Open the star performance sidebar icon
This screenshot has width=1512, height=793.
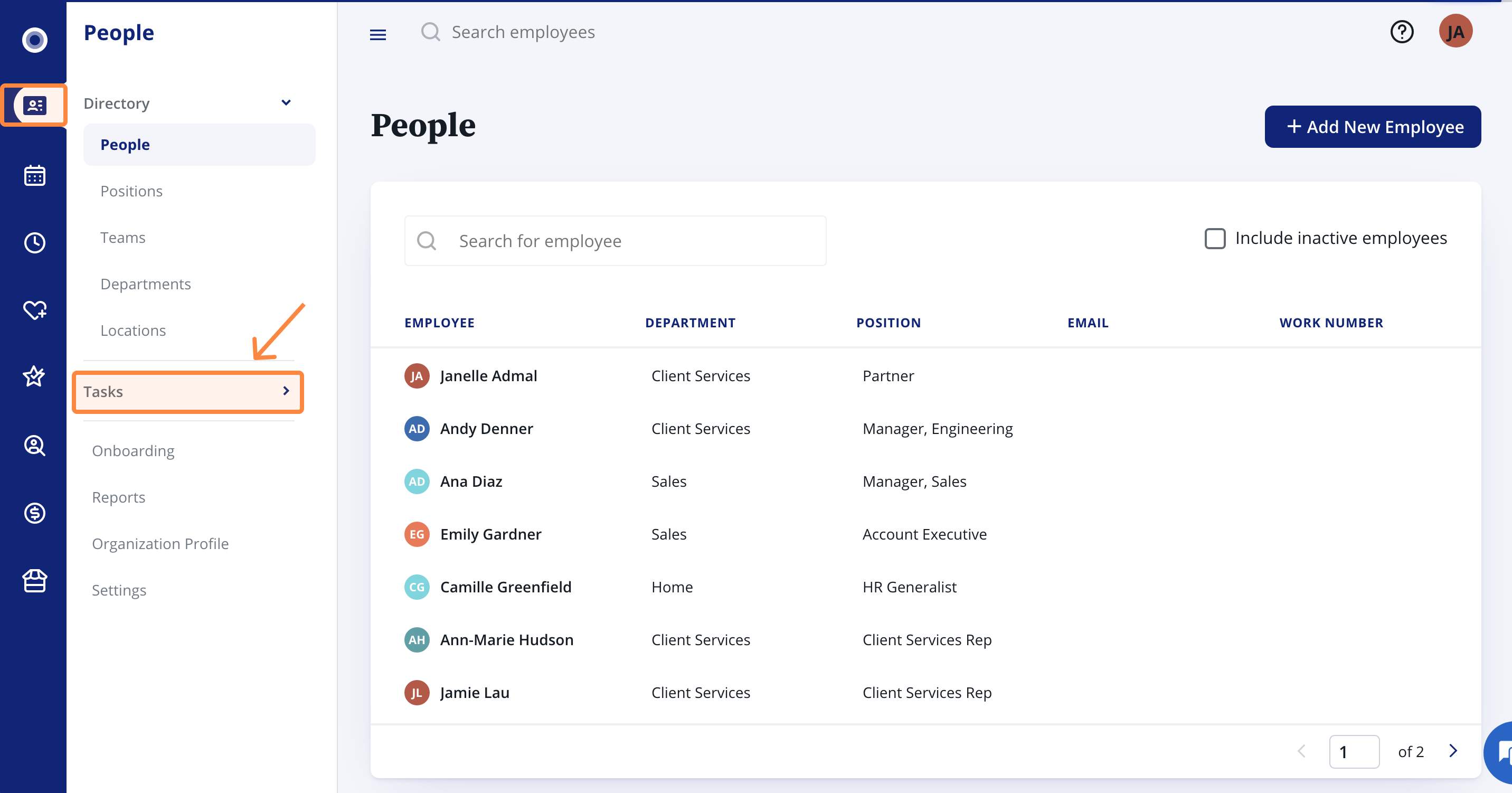click(34, 376)
